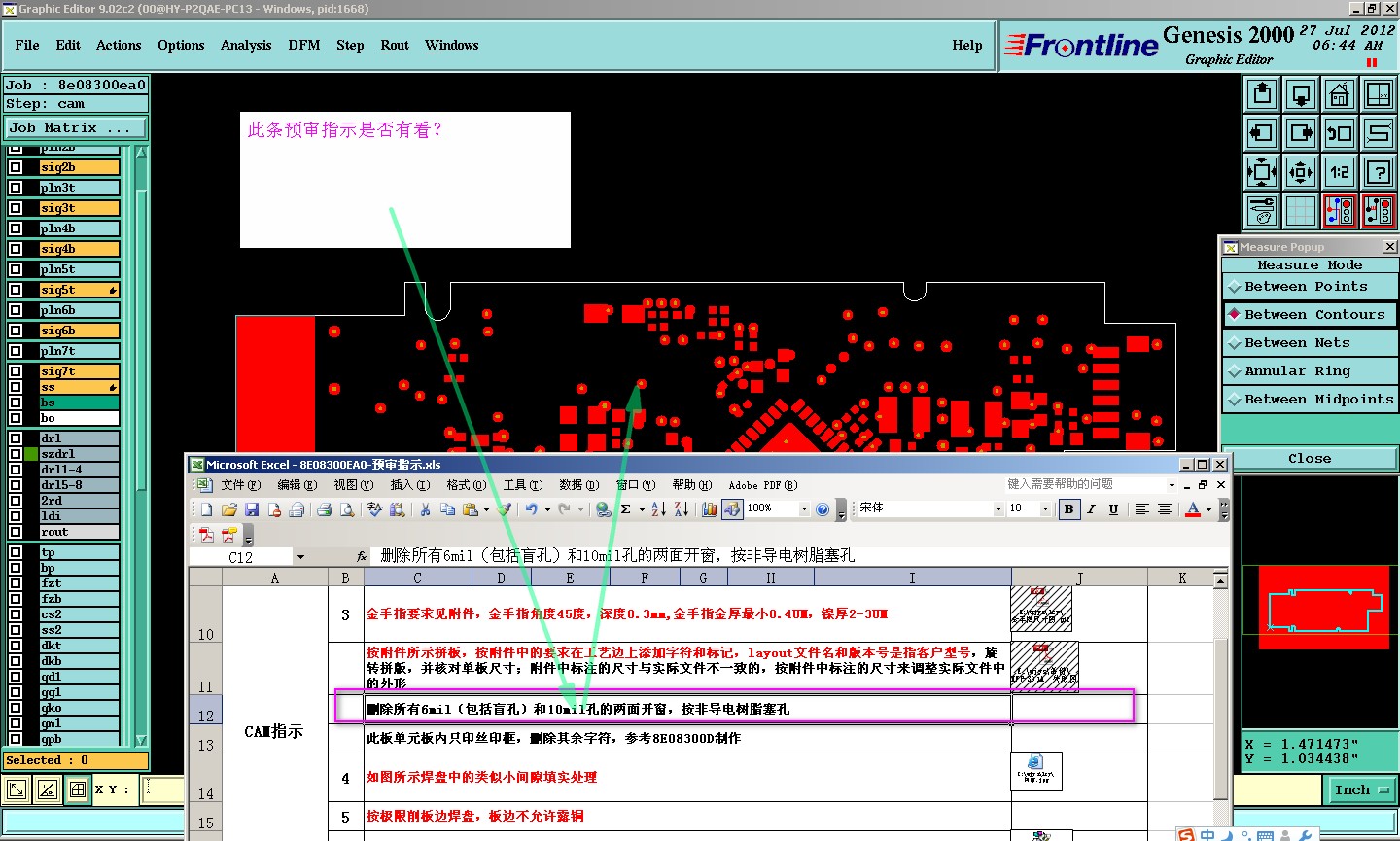Toggle Underline formatting in Excel
Viewport: 1400px width, 841px height.
[1113, 509]
